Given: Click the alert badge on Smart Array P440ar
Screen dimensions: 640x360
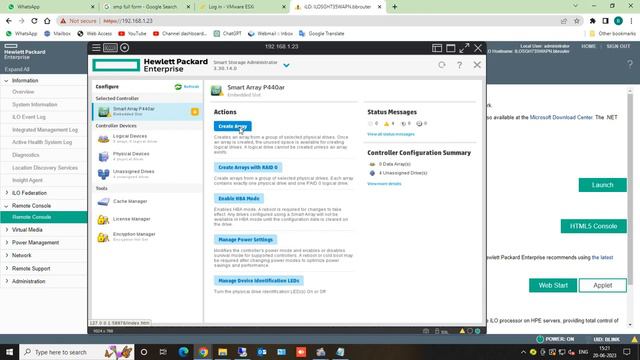Looking at the screenshot, I should tap(195, 111).
